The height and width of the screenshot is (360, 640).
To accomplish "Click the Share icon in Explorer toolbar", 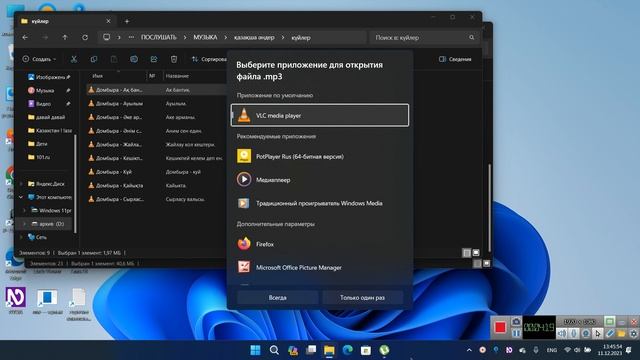I will tap(154, 59).
